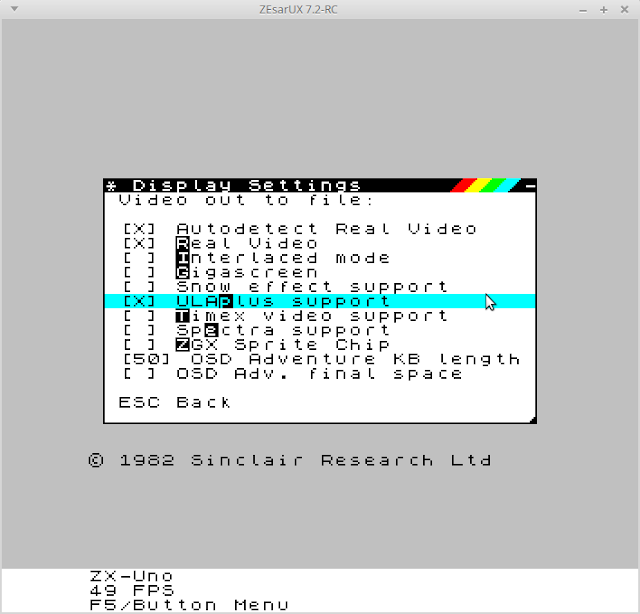This screenshot has width=640, height=614.
Task: Click the menu window resize corner handle
Action: tap(532, 419)
